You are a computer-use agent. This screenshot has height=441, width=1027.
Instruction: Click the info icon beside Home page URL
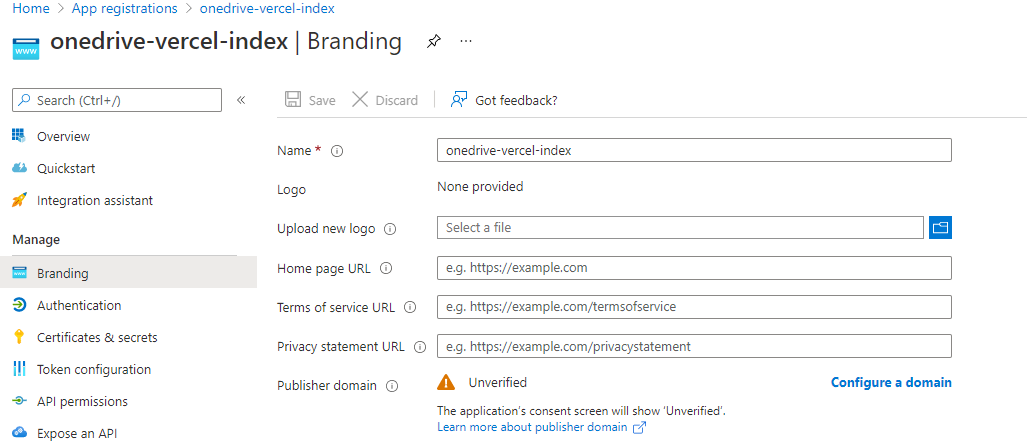click(x=386, y=268)
